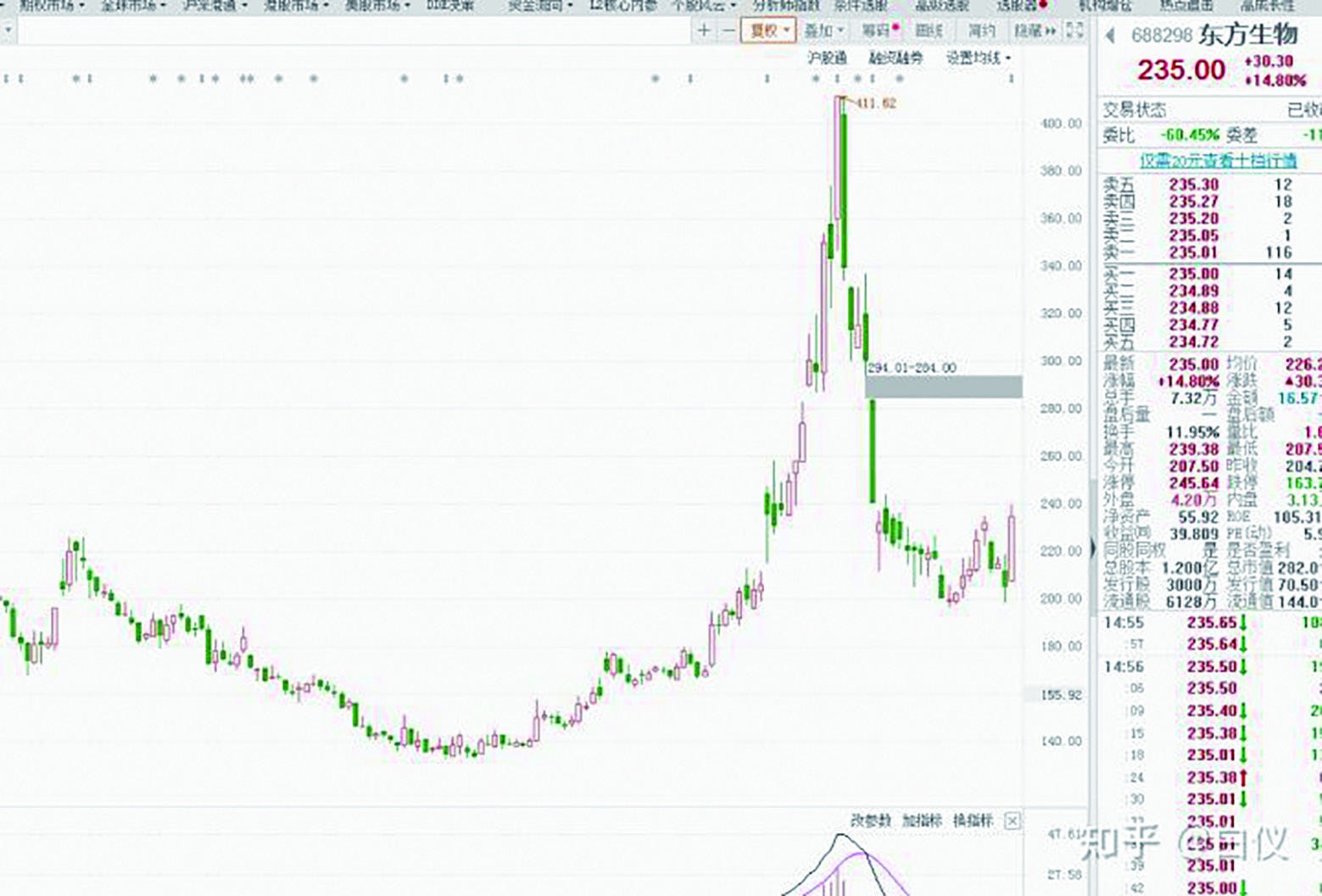
Task: Toggle fullscreen chart view icon
Action: coord(1074,31)
